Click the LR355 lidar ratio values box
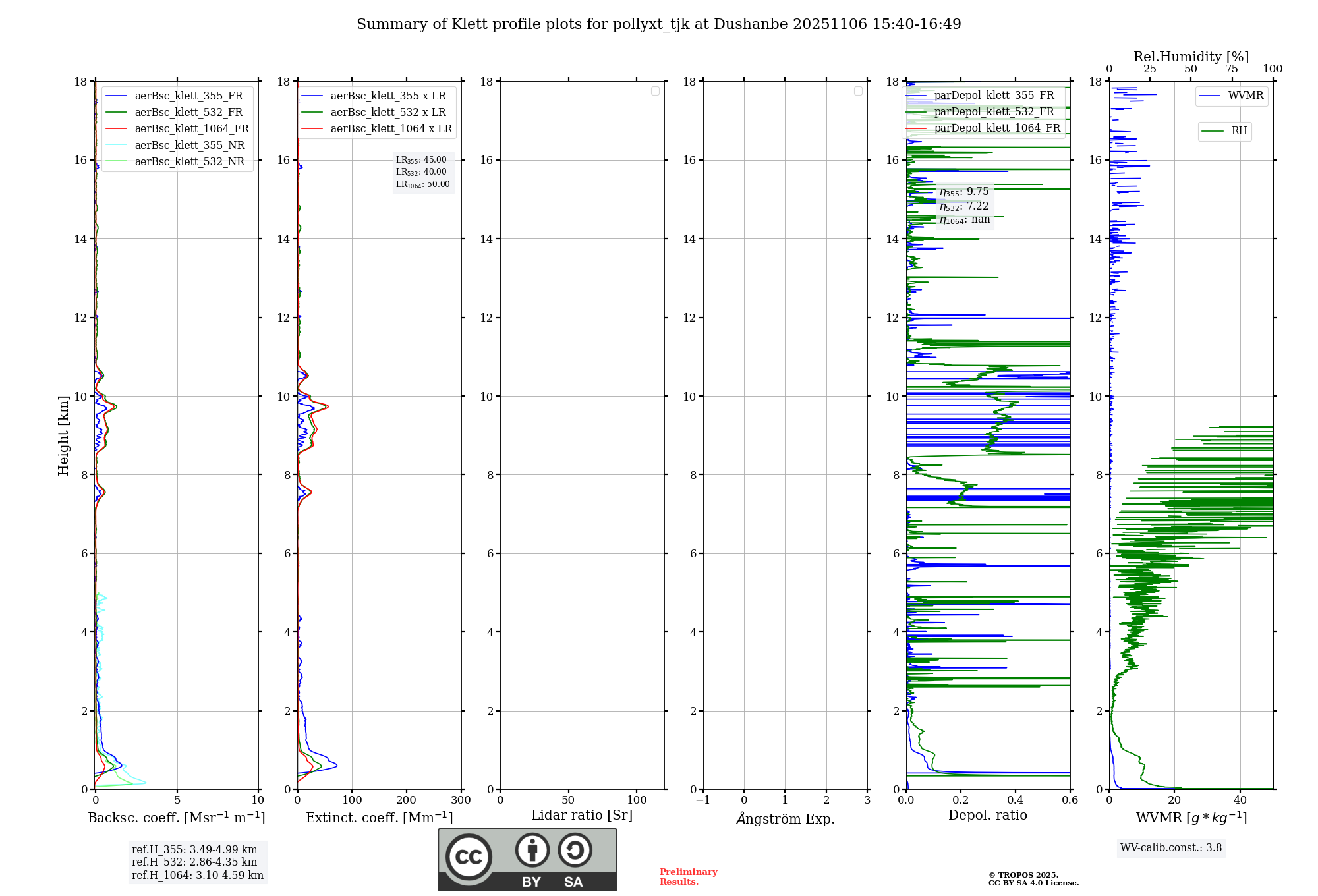Screen dimensions: 1318x896 [422, 172]
